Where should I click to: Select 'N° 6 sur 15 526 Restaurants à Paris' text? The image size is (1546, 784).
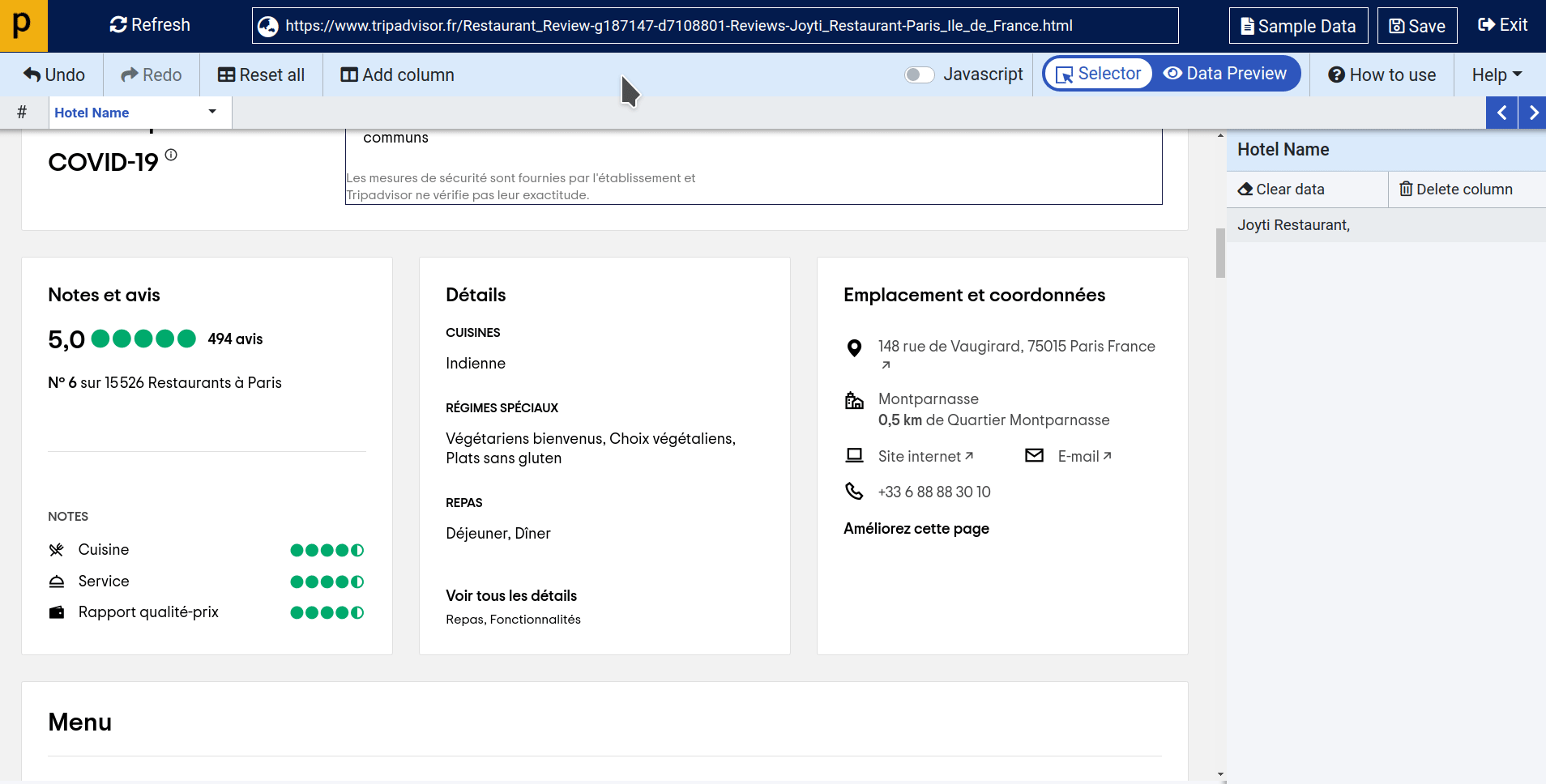pos(164,382)
